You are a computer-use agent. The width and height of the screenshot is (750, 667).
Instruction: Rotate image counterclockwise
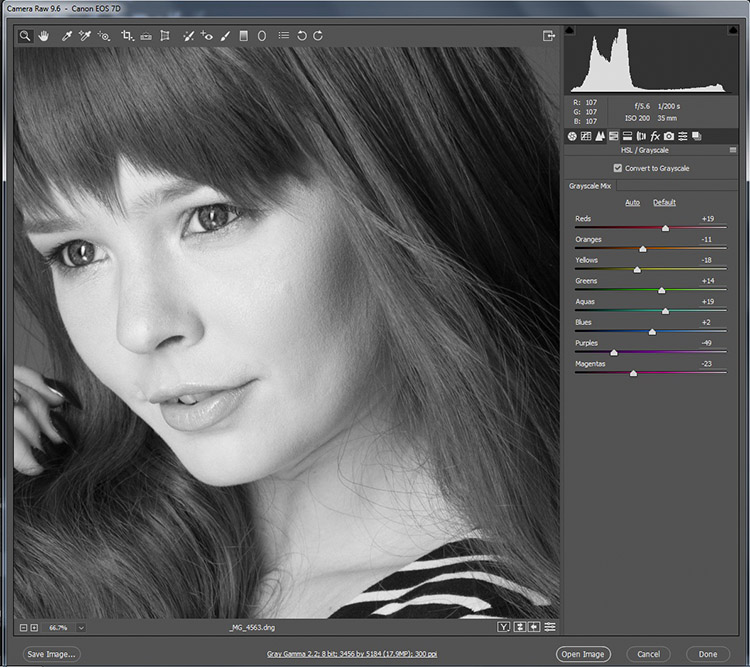click(x=302, y=36)
